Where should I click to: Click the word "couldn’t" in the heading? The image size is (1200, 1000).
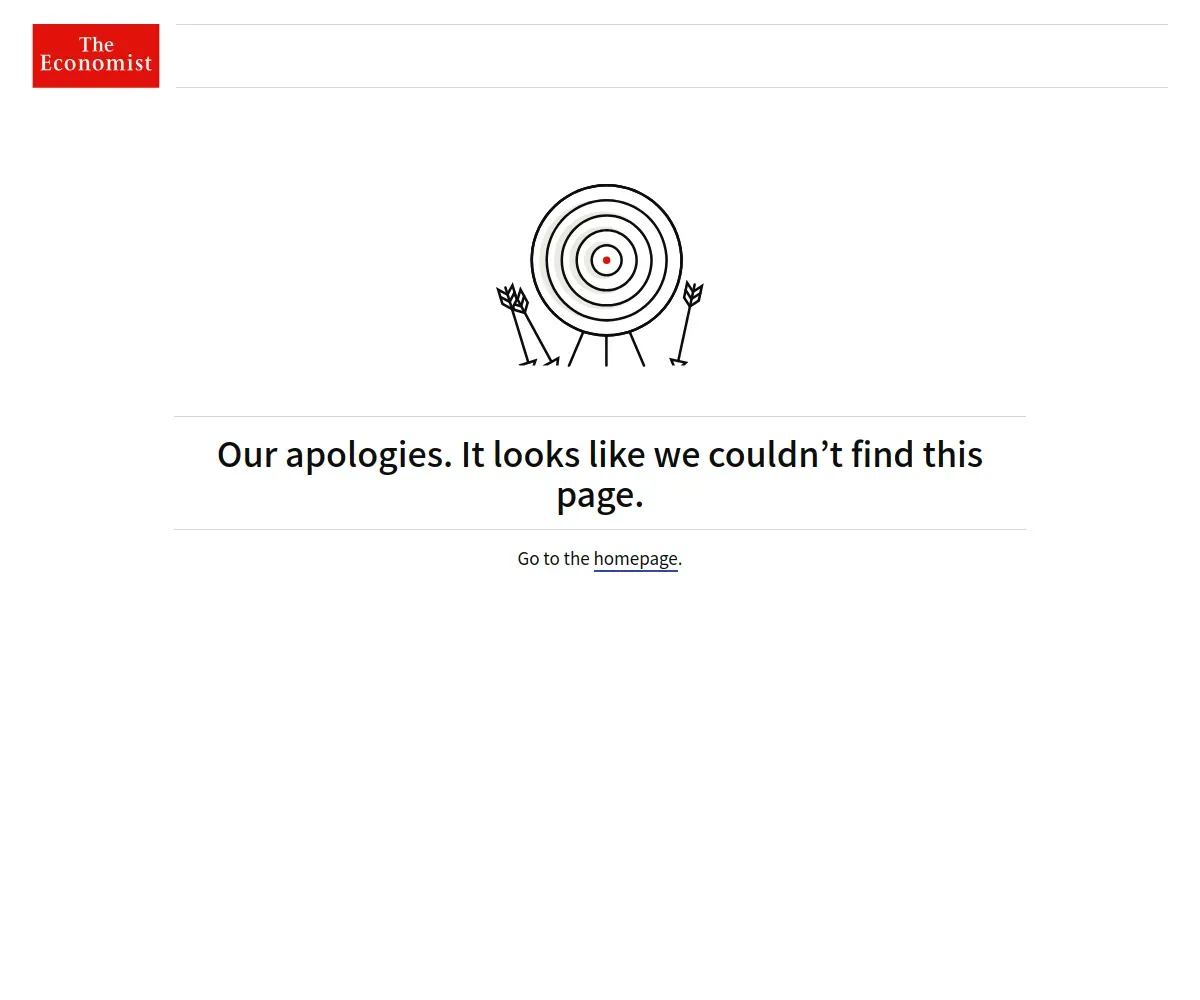click(776, 454)
